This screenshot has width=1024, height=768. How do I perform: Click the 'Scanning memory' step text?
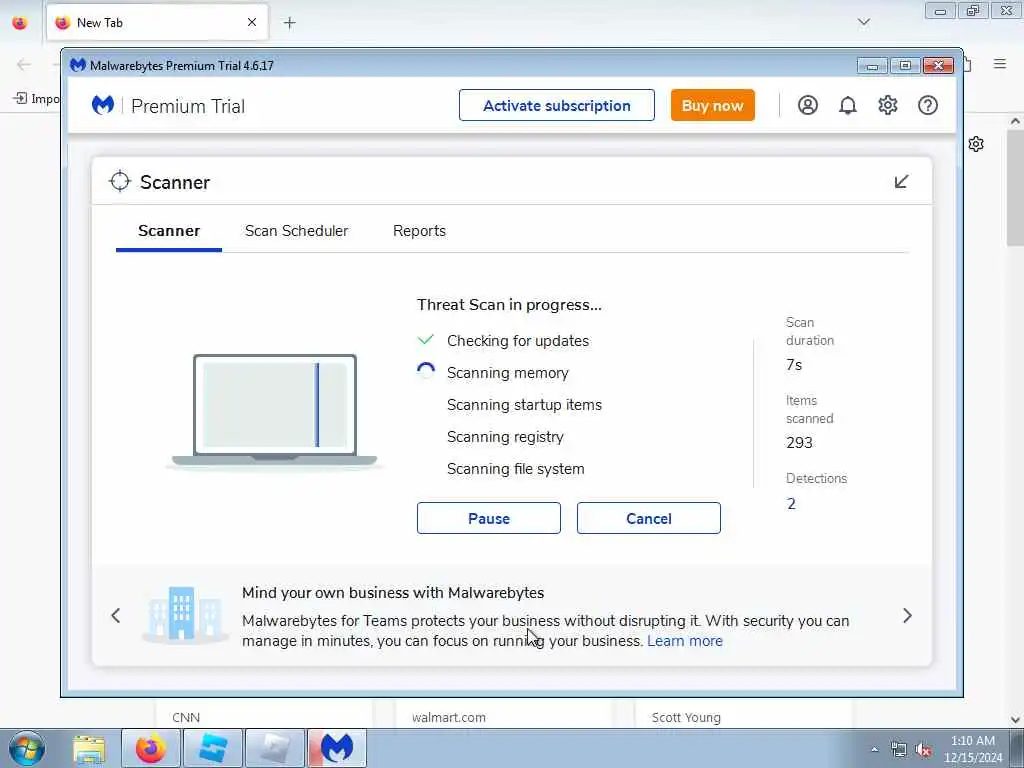pyautogui.click(x=507, y=373)
